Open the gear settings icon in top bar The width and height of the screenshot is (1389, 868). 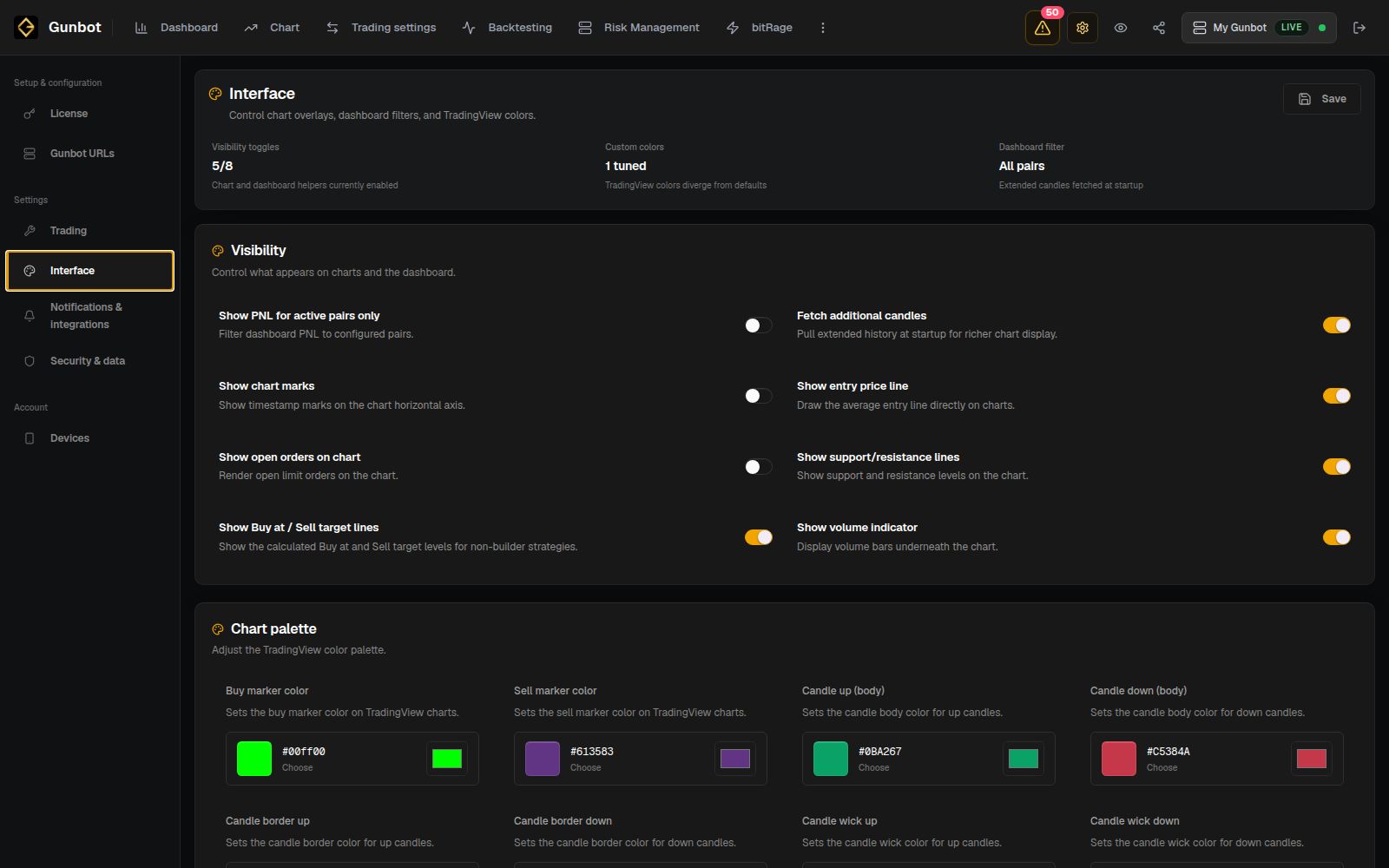point(1083,28)
